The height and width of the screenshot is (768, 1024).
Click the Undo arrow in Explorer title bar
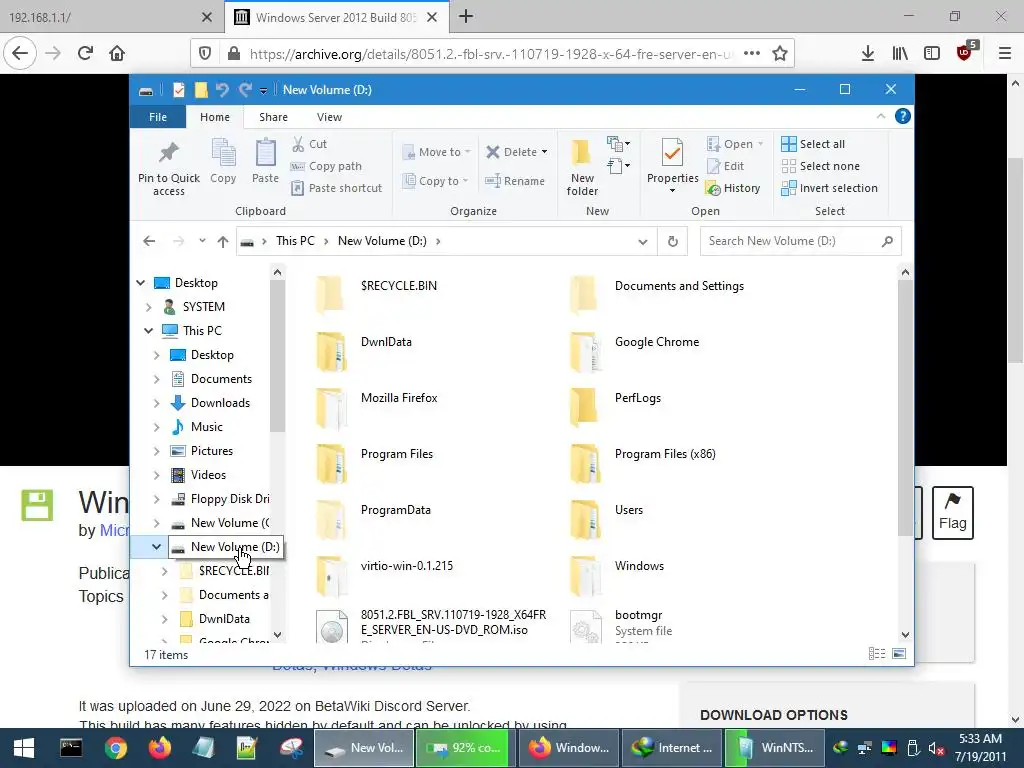pyautogui.click(x=222, y=89)
